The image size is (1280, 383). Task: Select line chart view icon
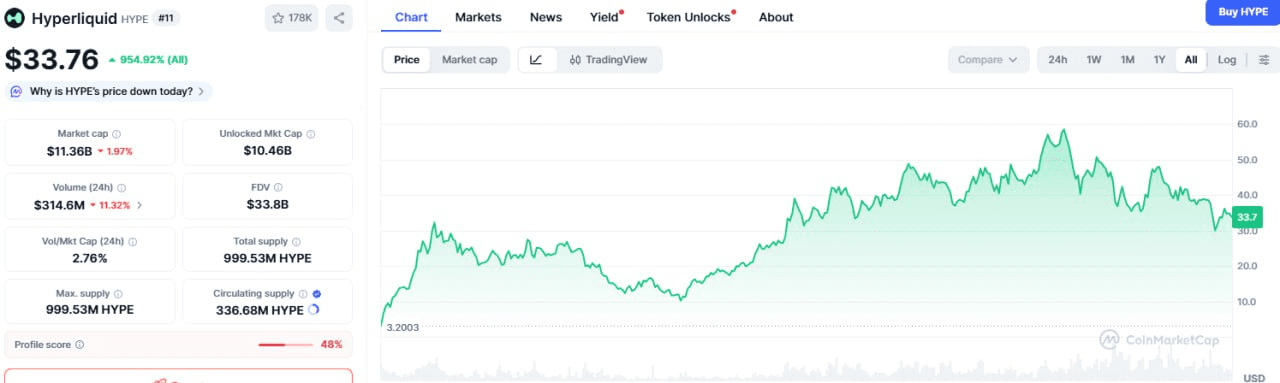[536, 60]
